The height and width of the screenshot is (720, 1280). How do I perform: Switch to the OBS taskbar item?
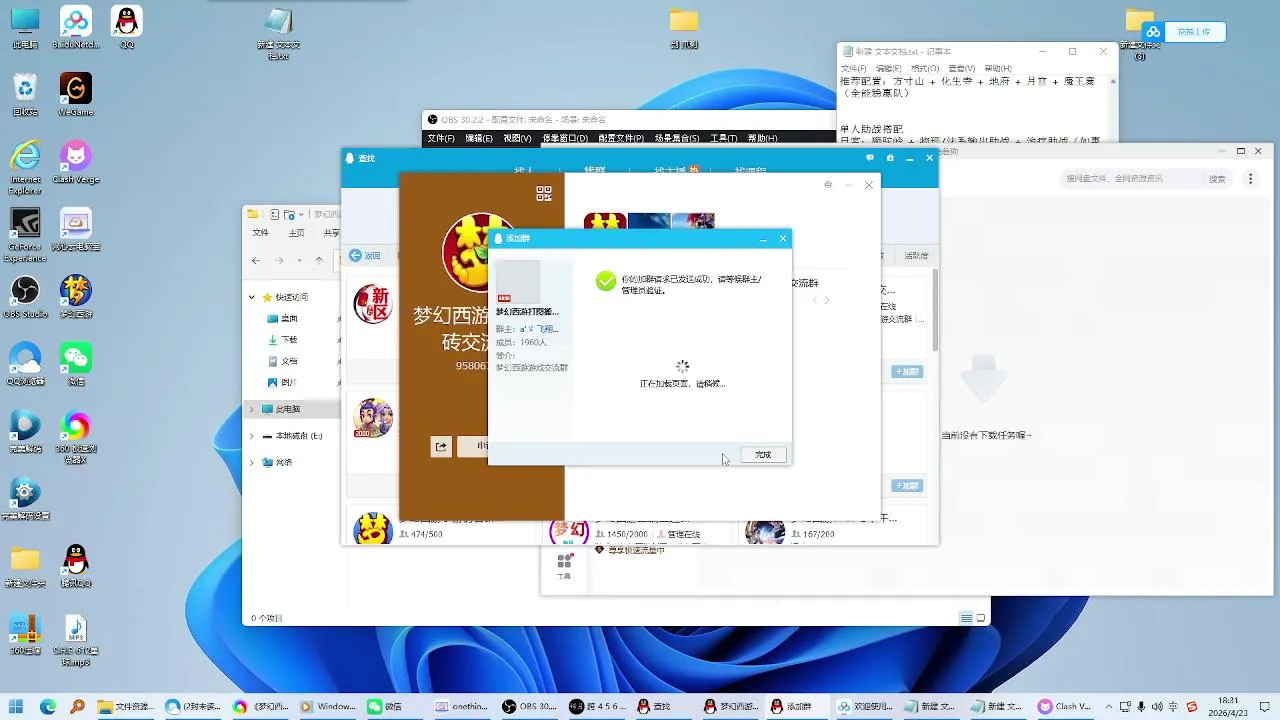click(x=530, y=707)
